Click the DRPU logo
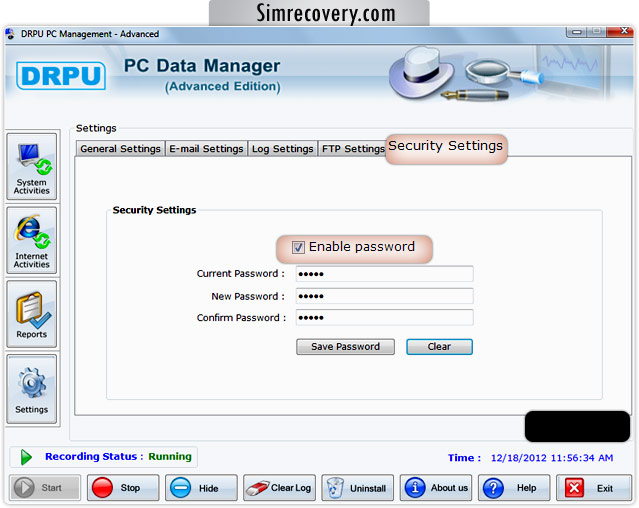This screenshot has width=639, height=508. pos(61,76)
